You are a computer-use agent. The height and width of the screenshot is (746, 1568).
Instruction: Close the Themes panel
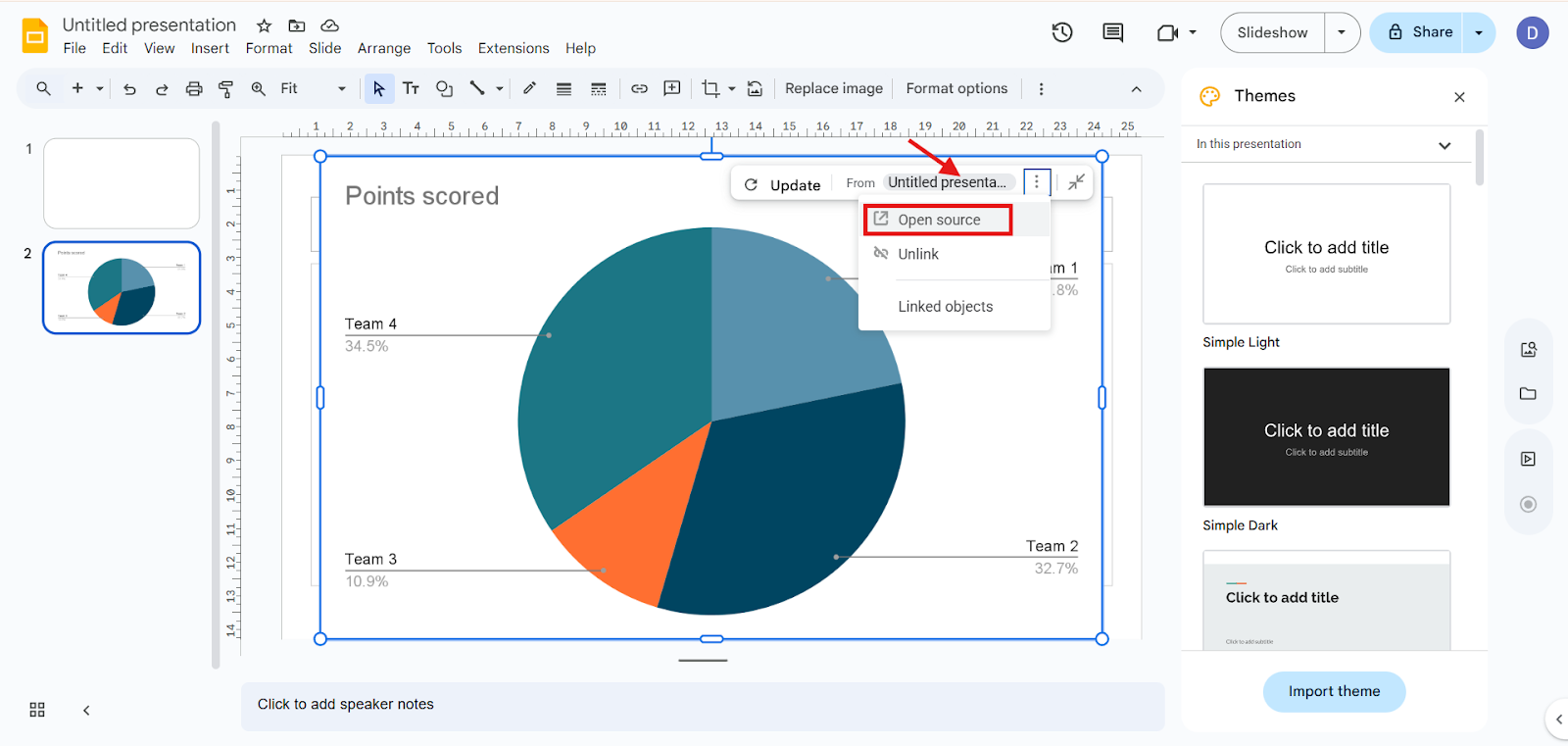[1459, 97]
